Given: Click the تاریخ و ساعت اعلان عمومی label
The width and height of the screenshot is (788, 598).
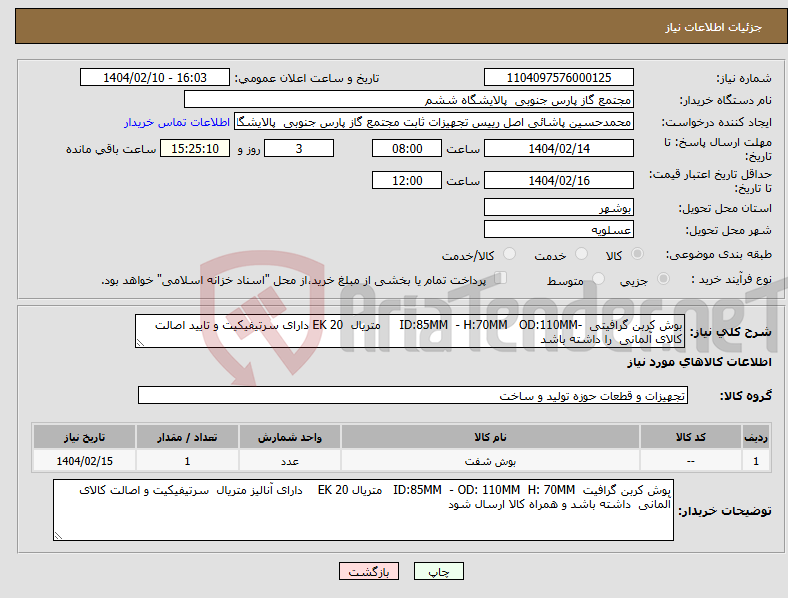Looking at the screenshot, I should pos(307,78).
